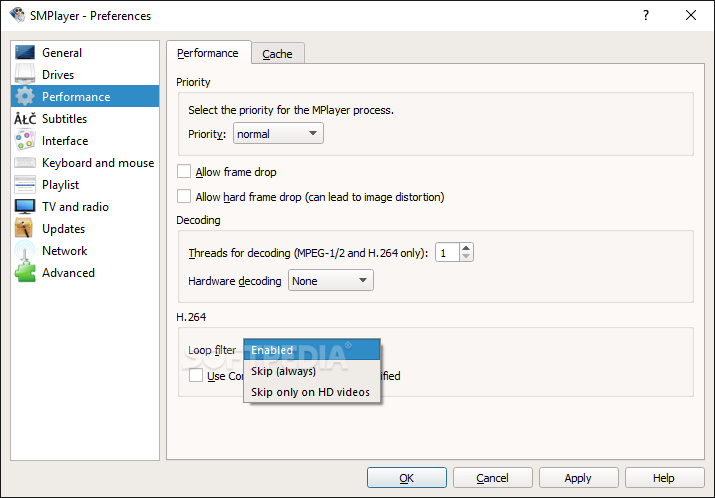Viewport: 715px width, 498px height.
Task: Go to the Updates section
Action: 85,228
